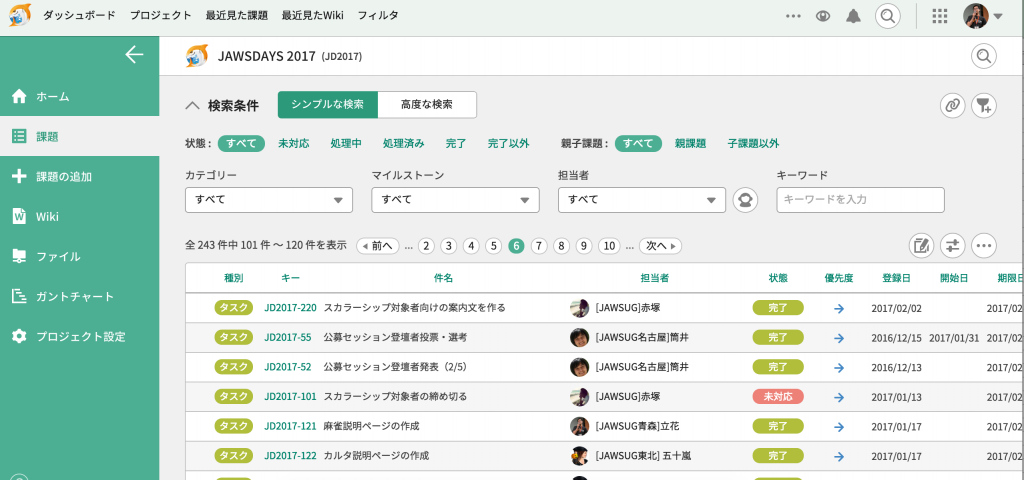Viewport: 1024px width, 480px height.
Task: Sort by 状態 column header
Action: click(x=778, y=278)
